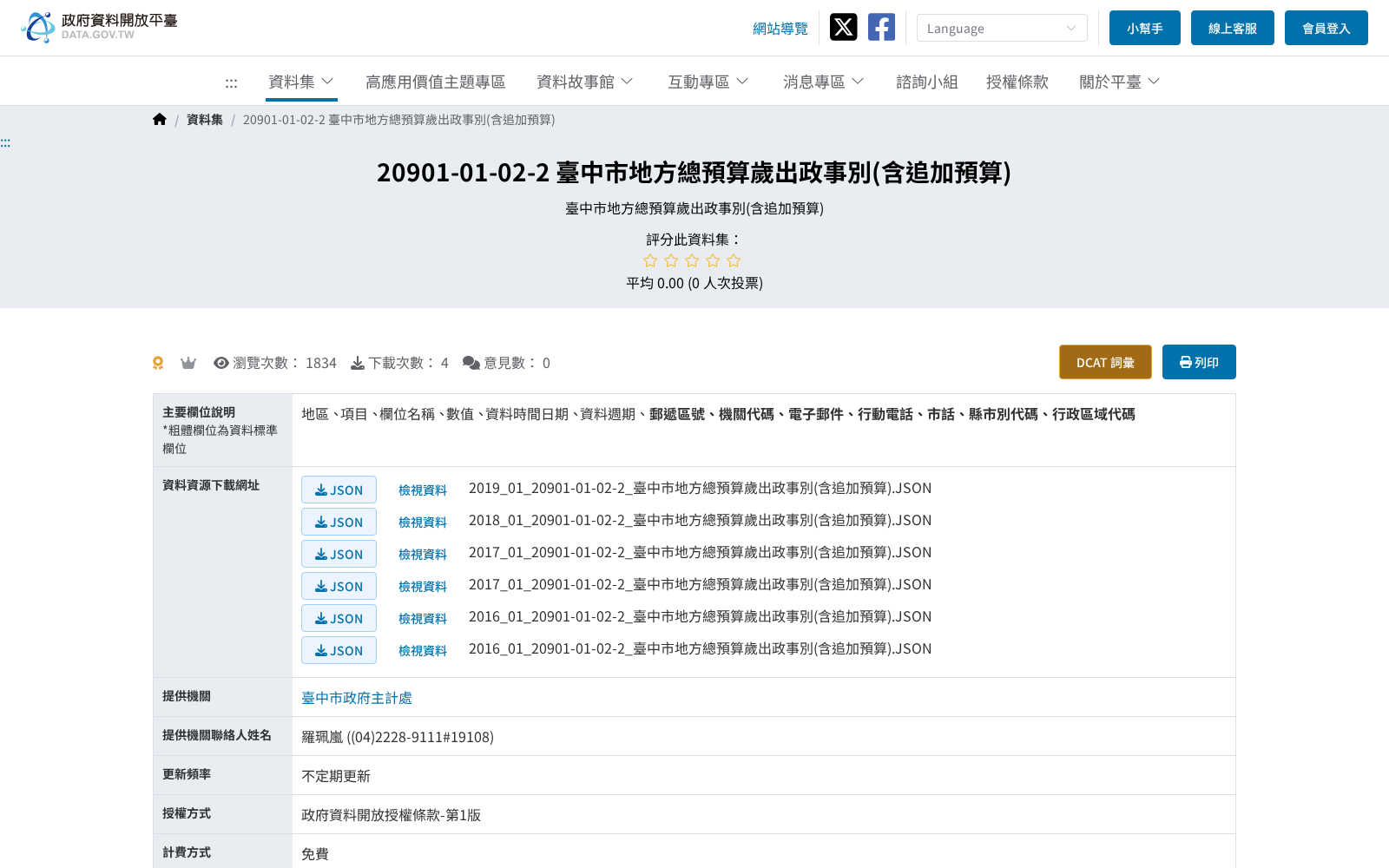Rate dataset with the first star
Image resolution: width=1389 pixels, height=868 pixels.
click(650, 260)
